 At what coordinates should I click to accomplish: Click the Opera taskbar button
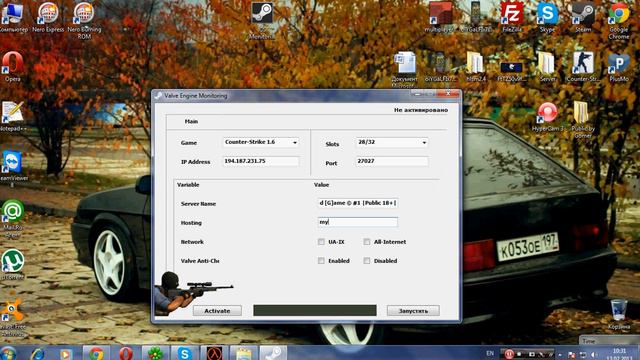tap(126, 353)
